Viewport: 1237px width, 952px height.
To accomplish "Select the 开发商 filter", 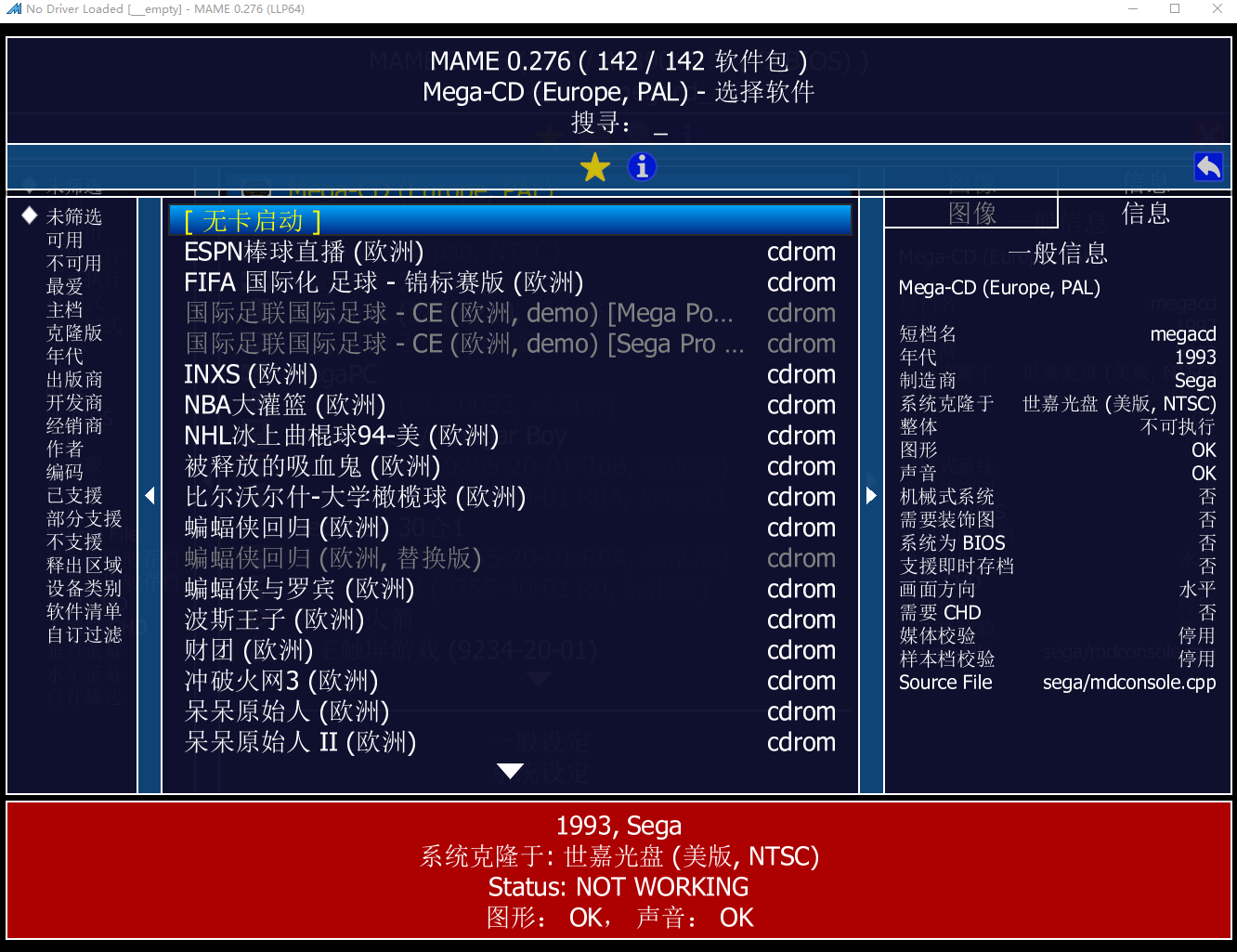I will (74, 402).
